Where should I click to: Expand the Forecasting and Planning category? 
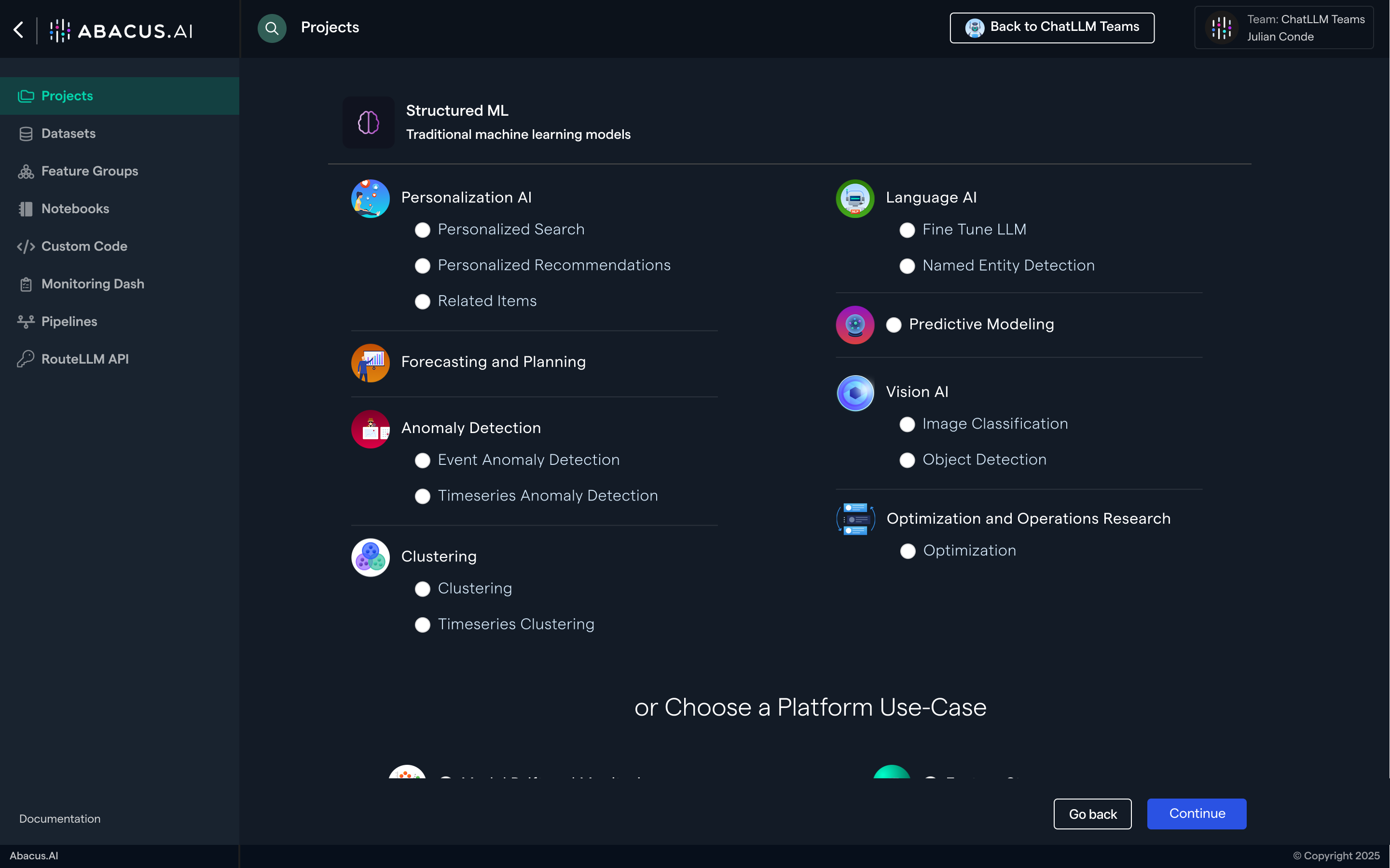coord(493,362)
